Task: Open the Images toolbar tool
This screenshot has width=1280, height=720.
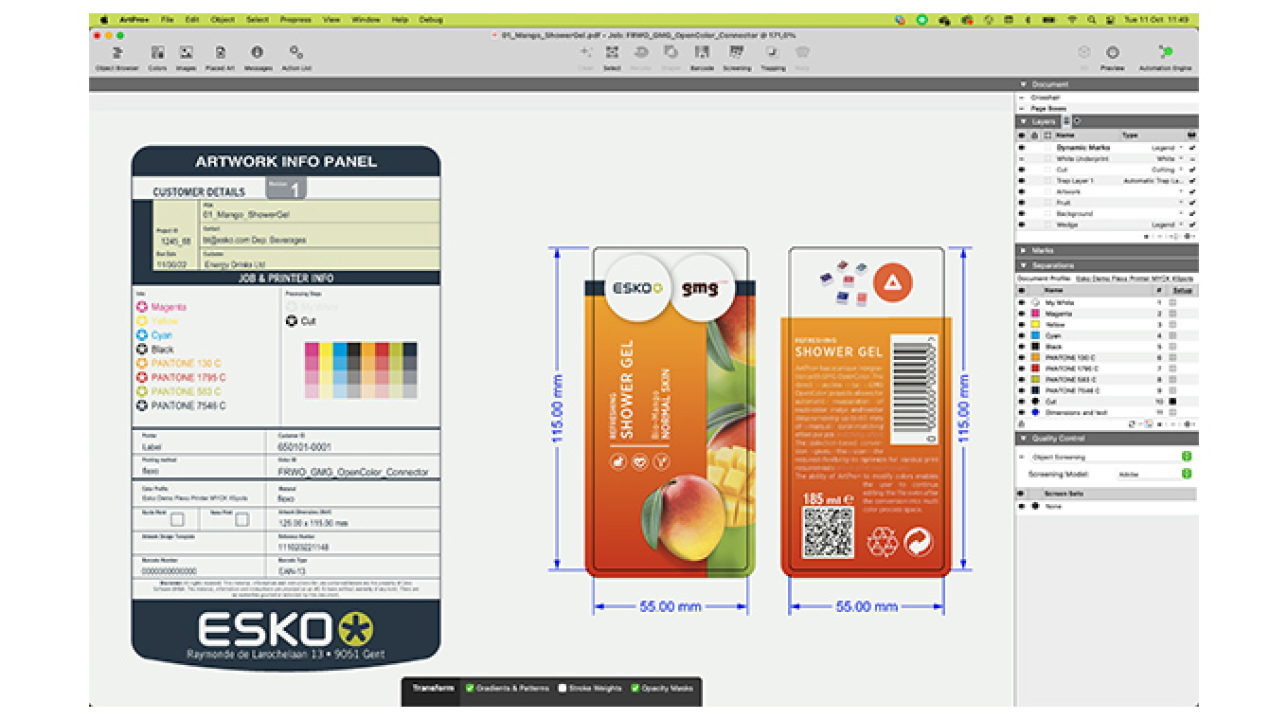Action: coord(186,57)
